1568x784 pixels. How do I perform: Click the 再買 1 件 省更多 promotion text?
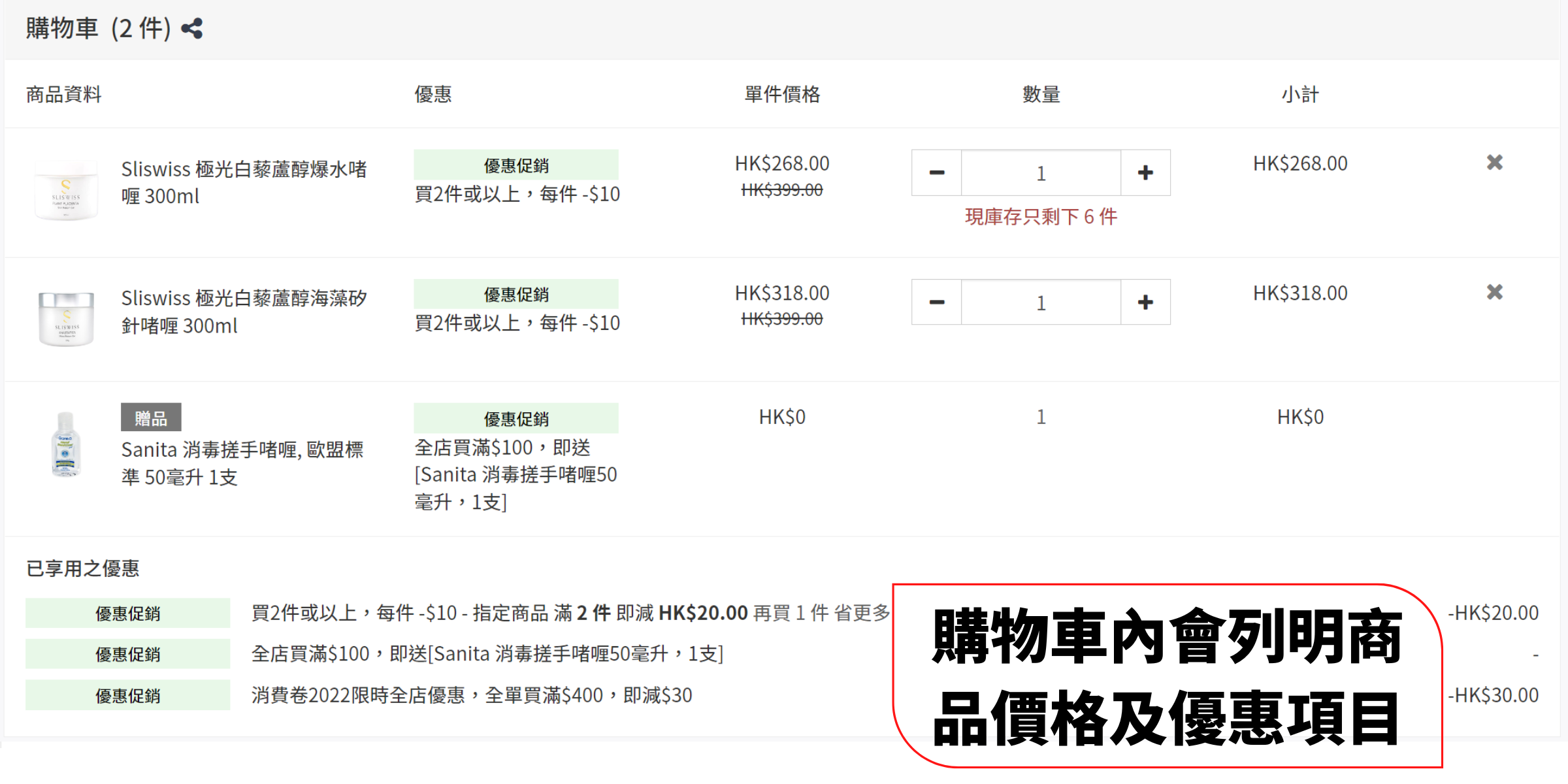point(821,613)
